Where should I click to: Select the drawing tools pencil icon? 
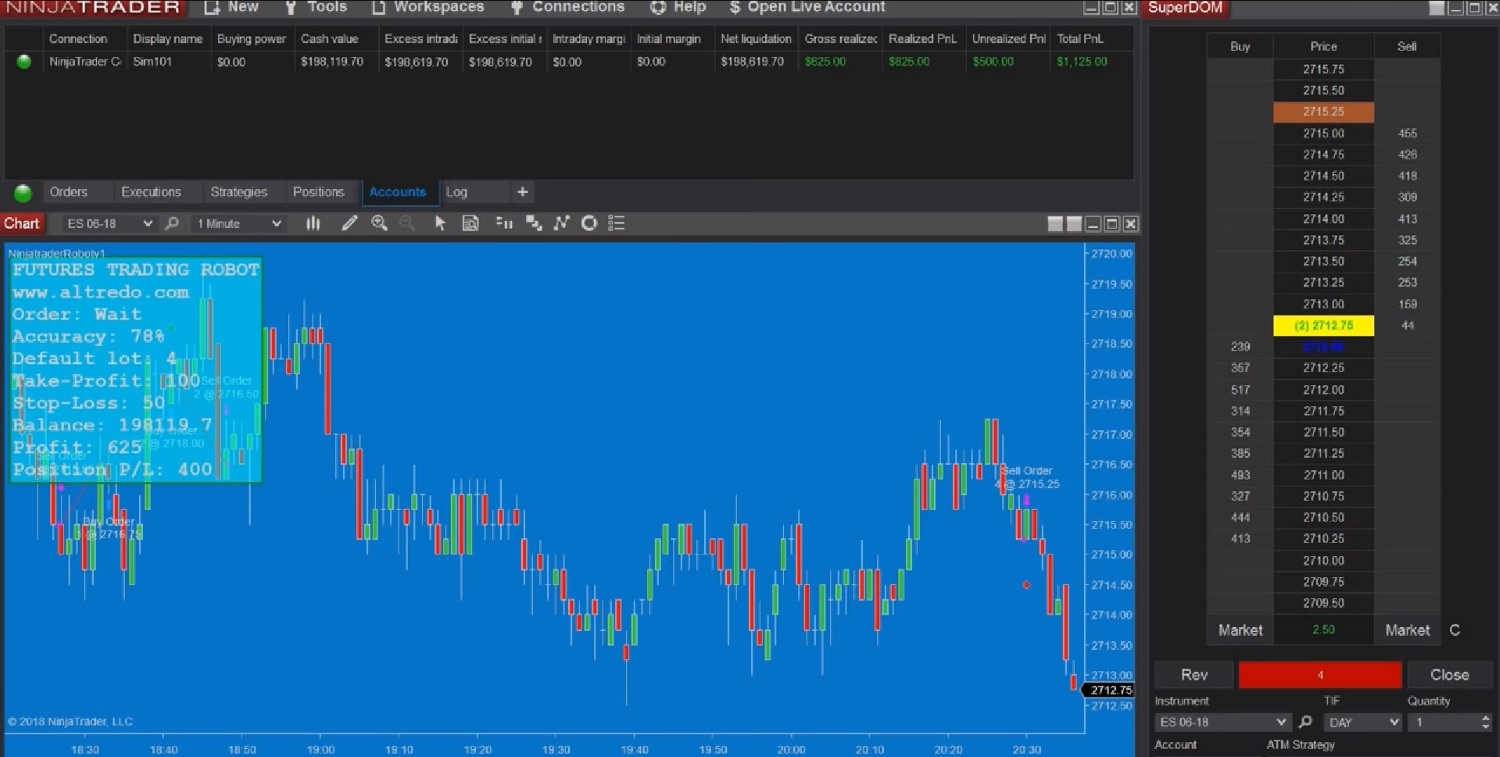coord(349,224)
